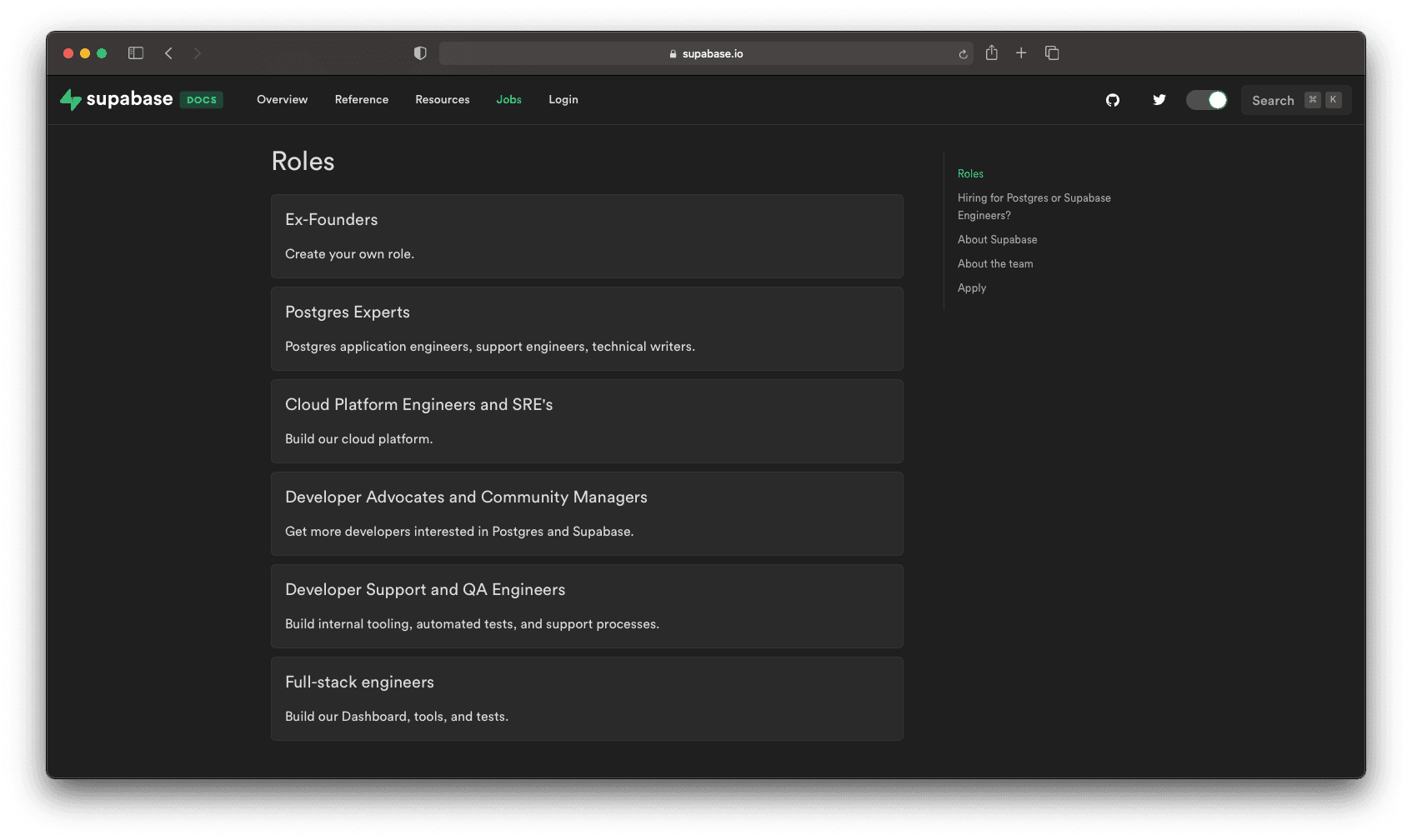This screenshot has width=1412, height=840.
Task: Select Resources in the top navigation
Action: click(442, 99)
